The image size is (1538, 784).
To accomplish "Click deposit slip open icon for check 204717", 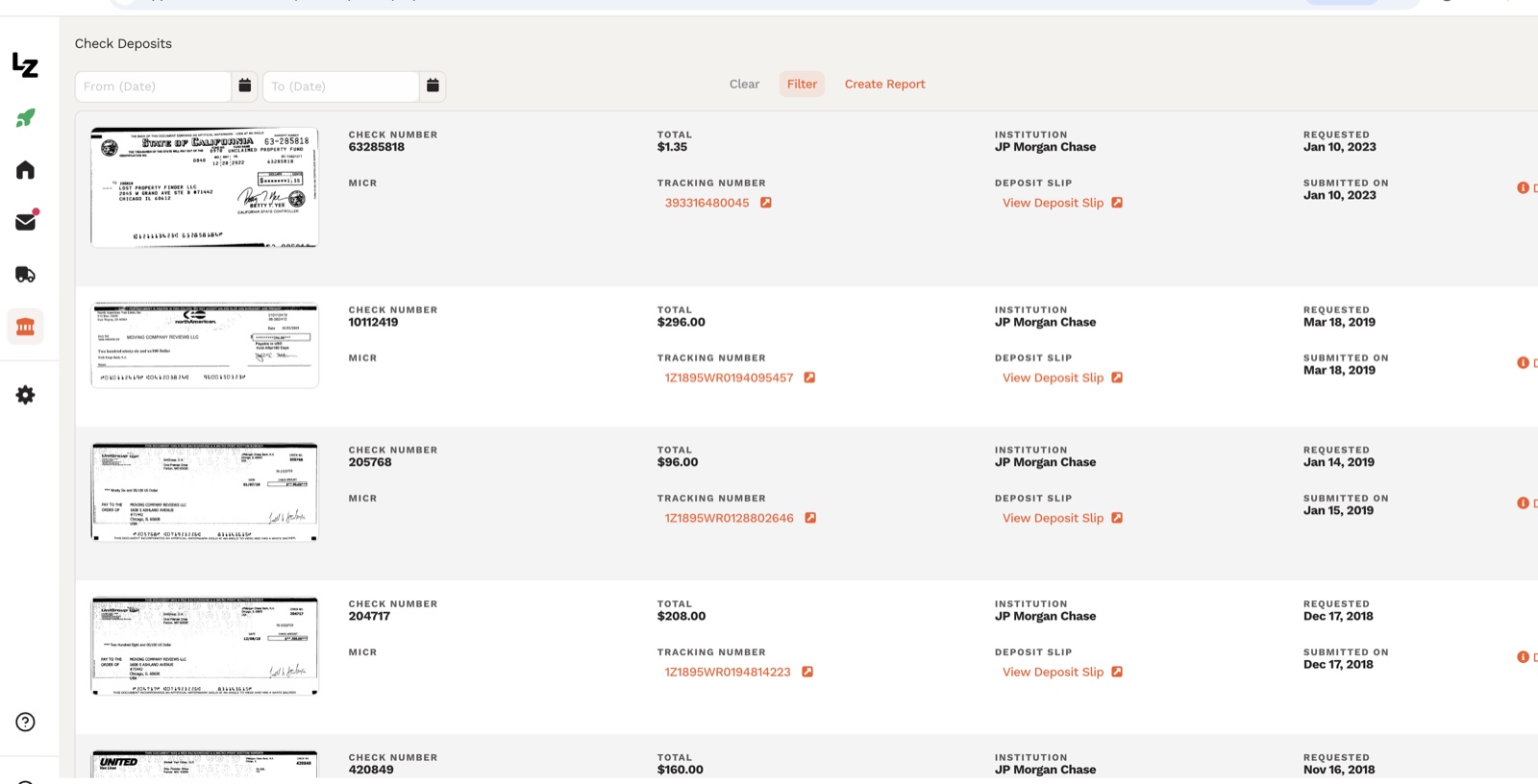I will pos(1117,672).
